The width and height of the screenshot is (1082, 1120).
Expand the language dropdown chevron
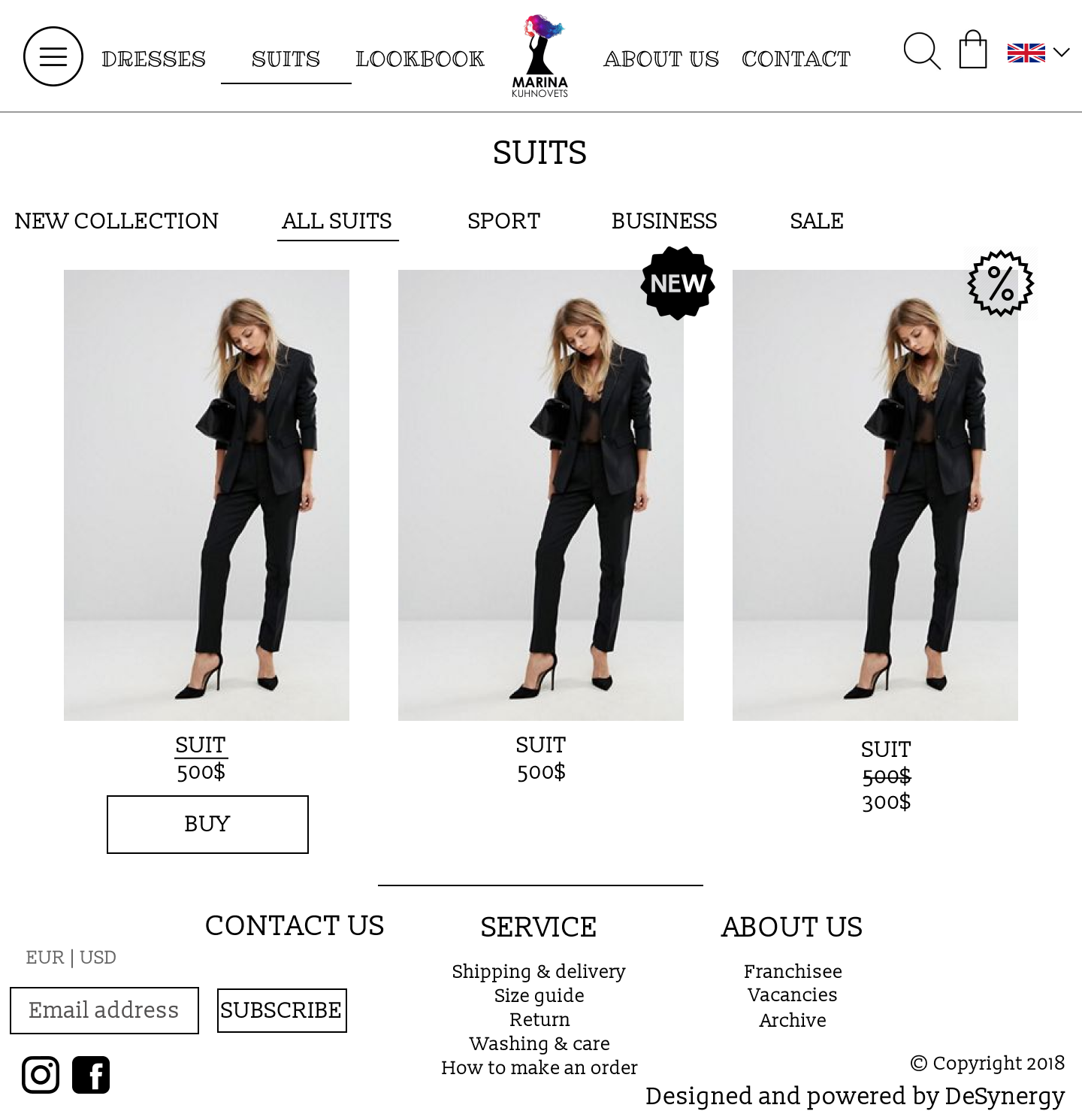(1061, 53)
